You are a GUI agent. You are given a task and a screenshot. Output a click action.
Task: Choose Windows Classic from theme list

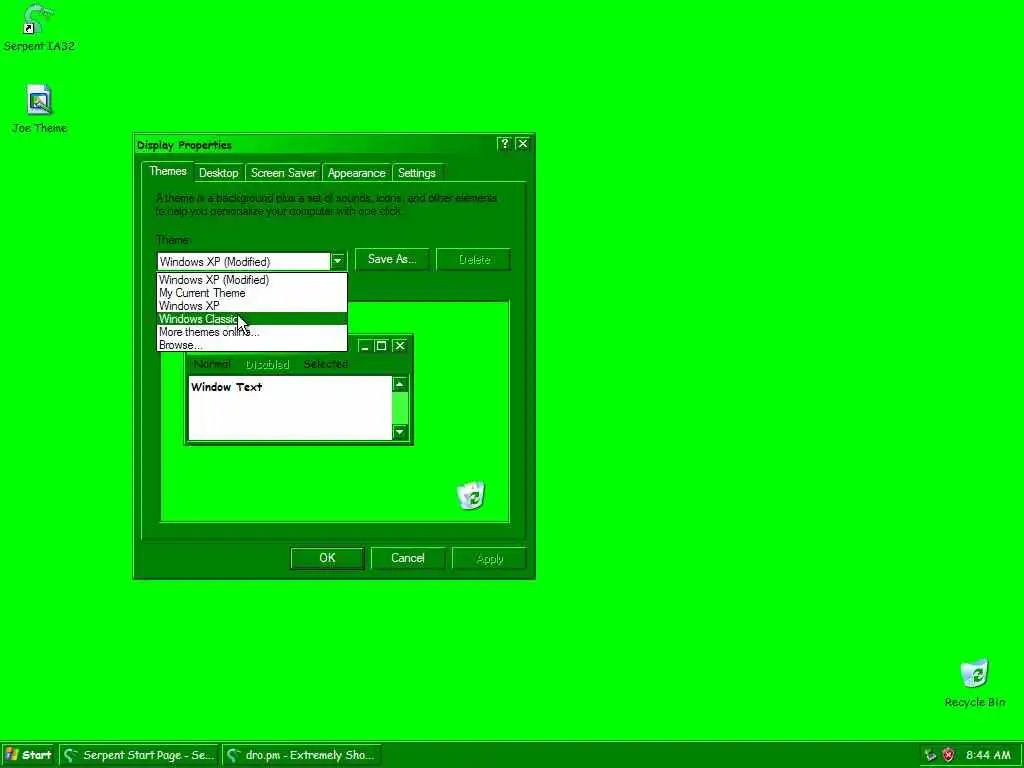point(252,319)
